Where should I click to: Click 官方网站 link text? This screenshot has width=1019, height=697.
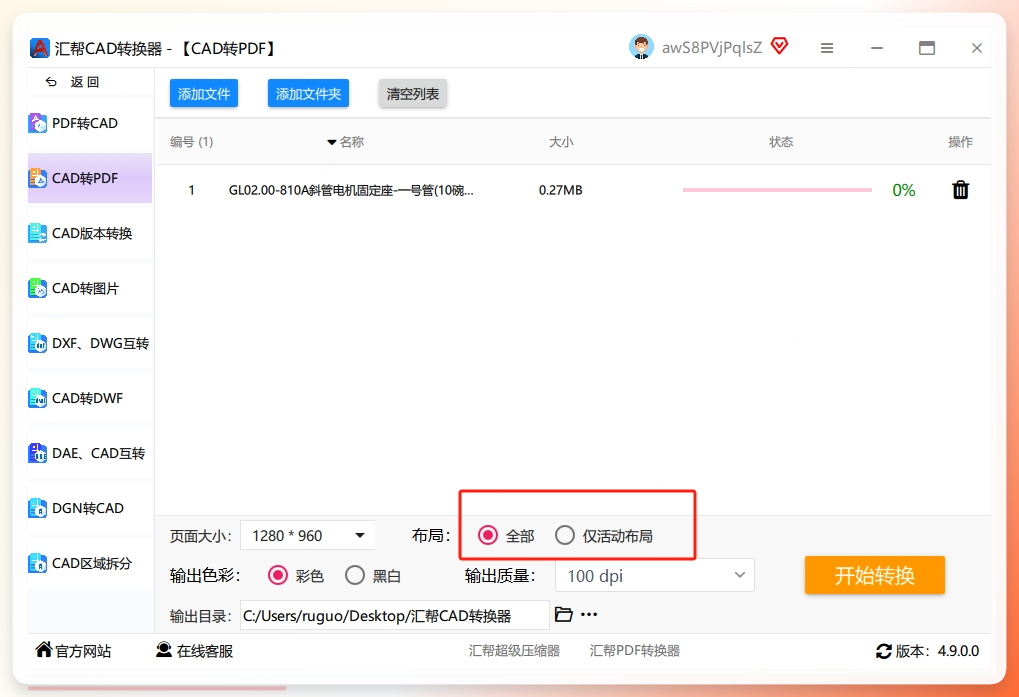click(x=83, y=651)
